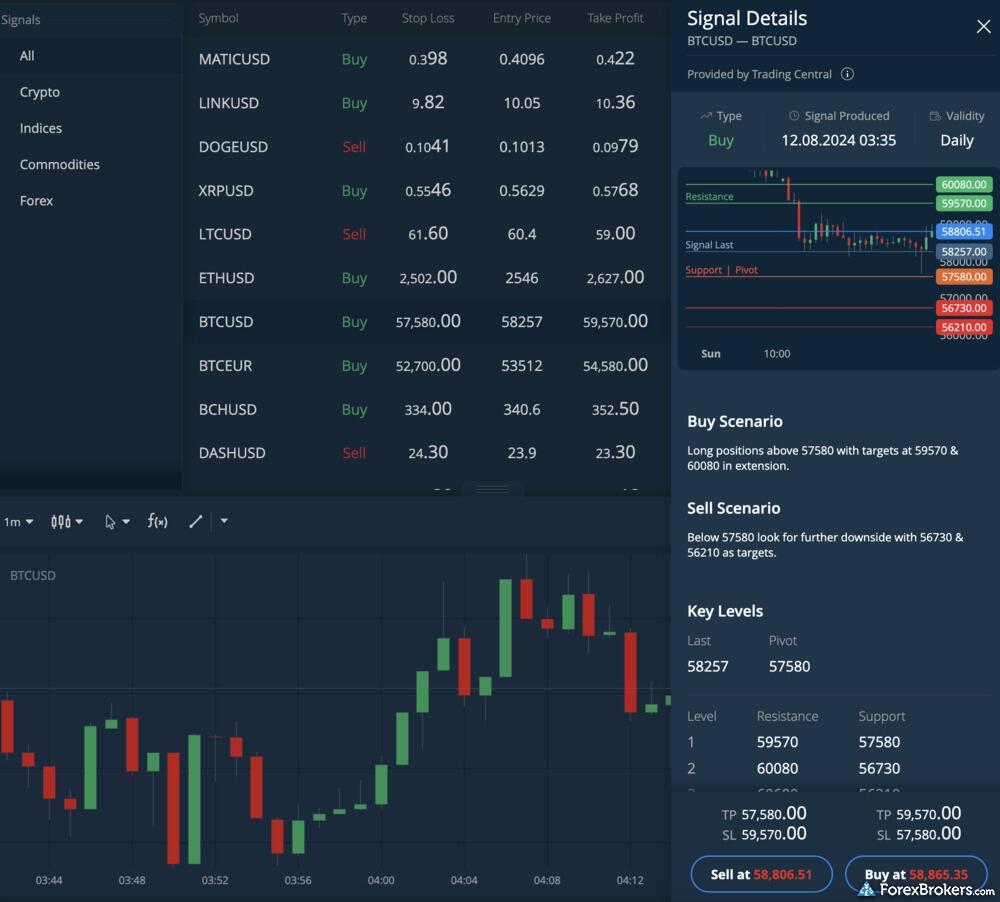Switch to the Forex signals category
The height and width of the screenshot is (902, 1000).
click(x=36, y=200)
